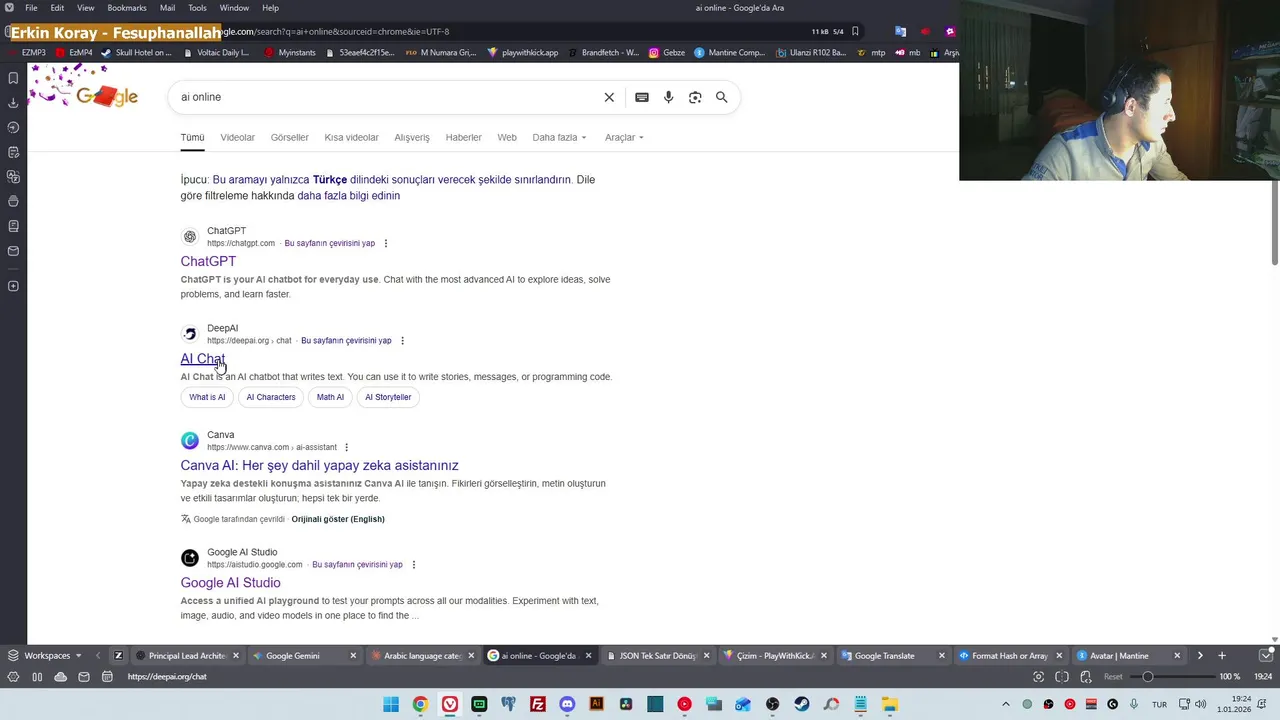The width and height of the screenshot is (1280, 720).
Task: Open Adobe Illustrator from the taskbar
Action: click(597, 704)
